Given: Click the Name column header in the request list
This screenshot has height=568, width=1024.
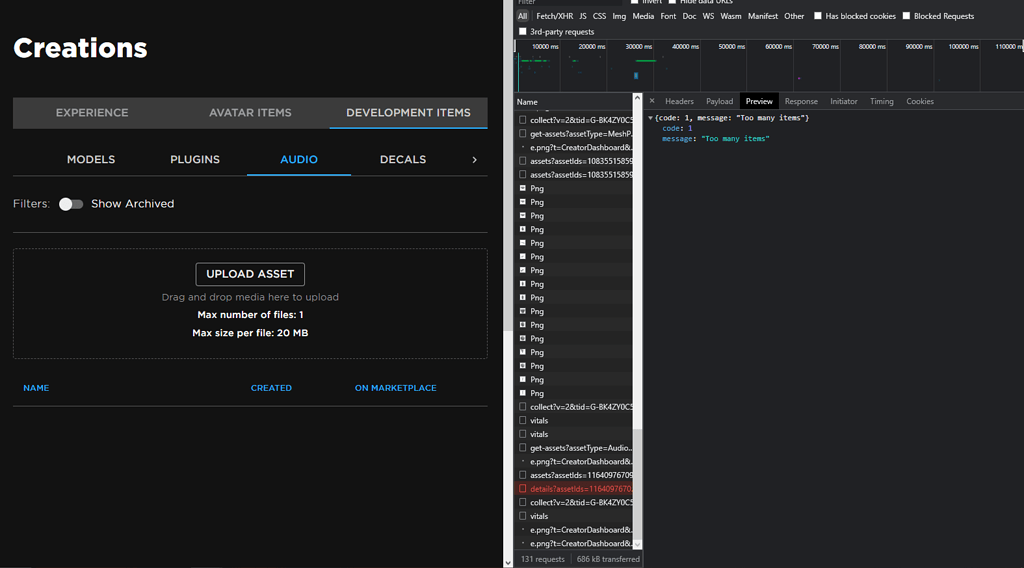Looking at the screenshot, I should (573, 102).
